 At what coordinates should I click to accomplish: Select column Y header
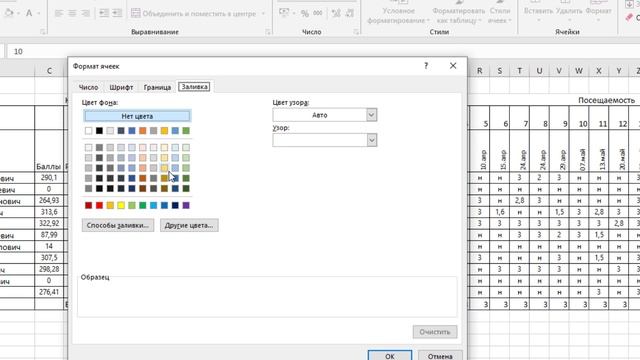[619, 71]
